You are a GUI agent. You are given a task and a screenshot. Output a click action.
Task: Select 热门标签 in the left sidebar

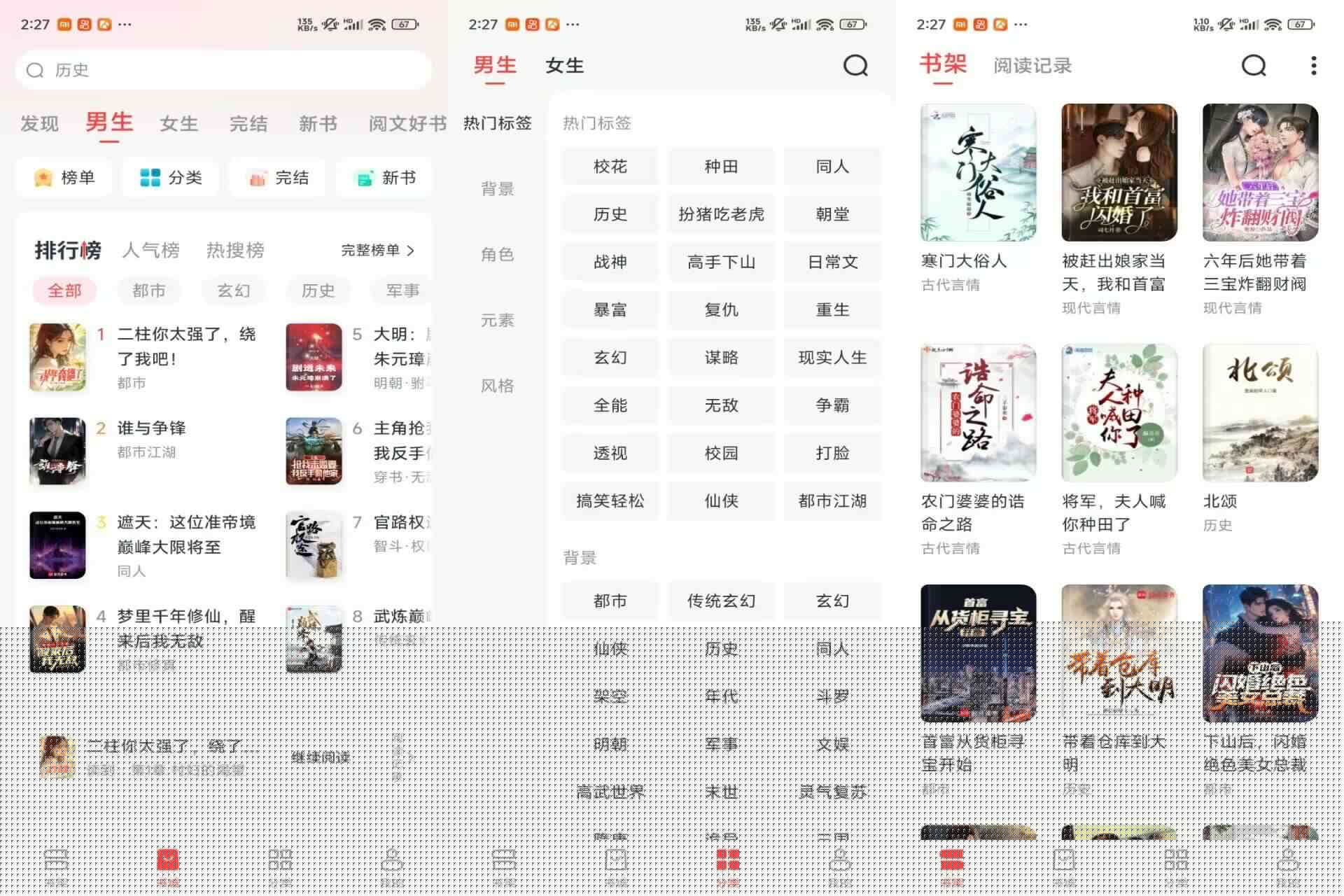tap(498, 123)
